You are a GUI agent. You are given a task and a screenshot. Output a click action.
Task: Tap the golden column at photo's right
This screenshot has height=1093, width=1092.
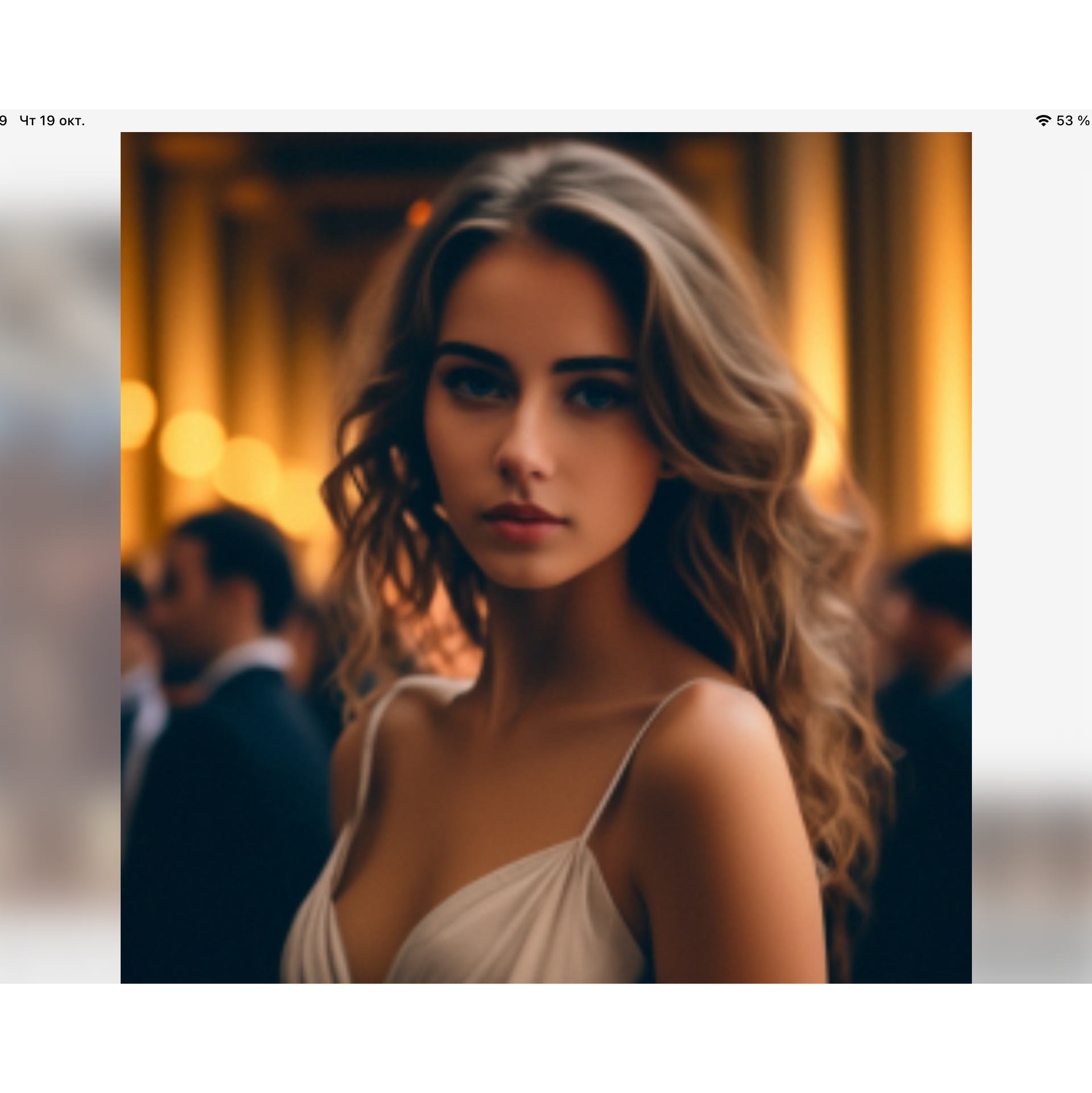[933, 342]
